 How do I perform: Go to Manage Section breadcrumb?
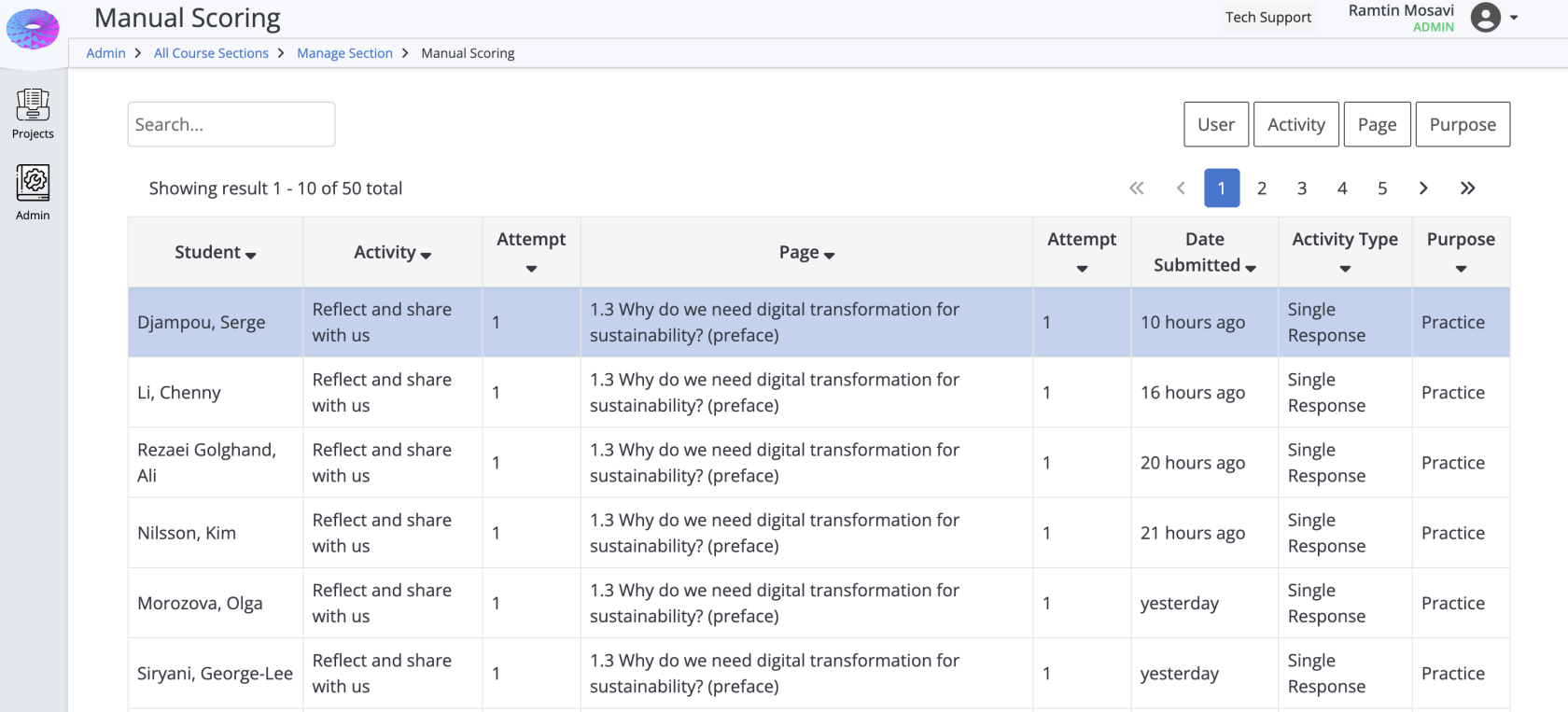coord(344,53)
